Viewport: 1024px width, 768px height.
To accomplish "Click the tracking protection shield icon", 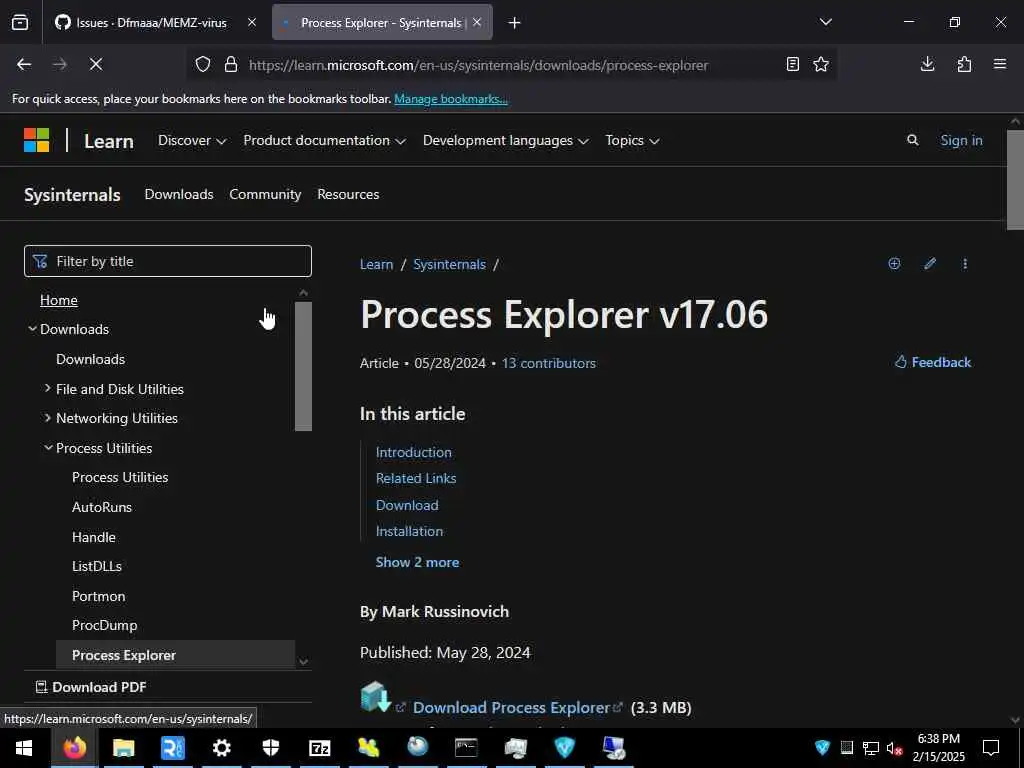I will point(203,65).
